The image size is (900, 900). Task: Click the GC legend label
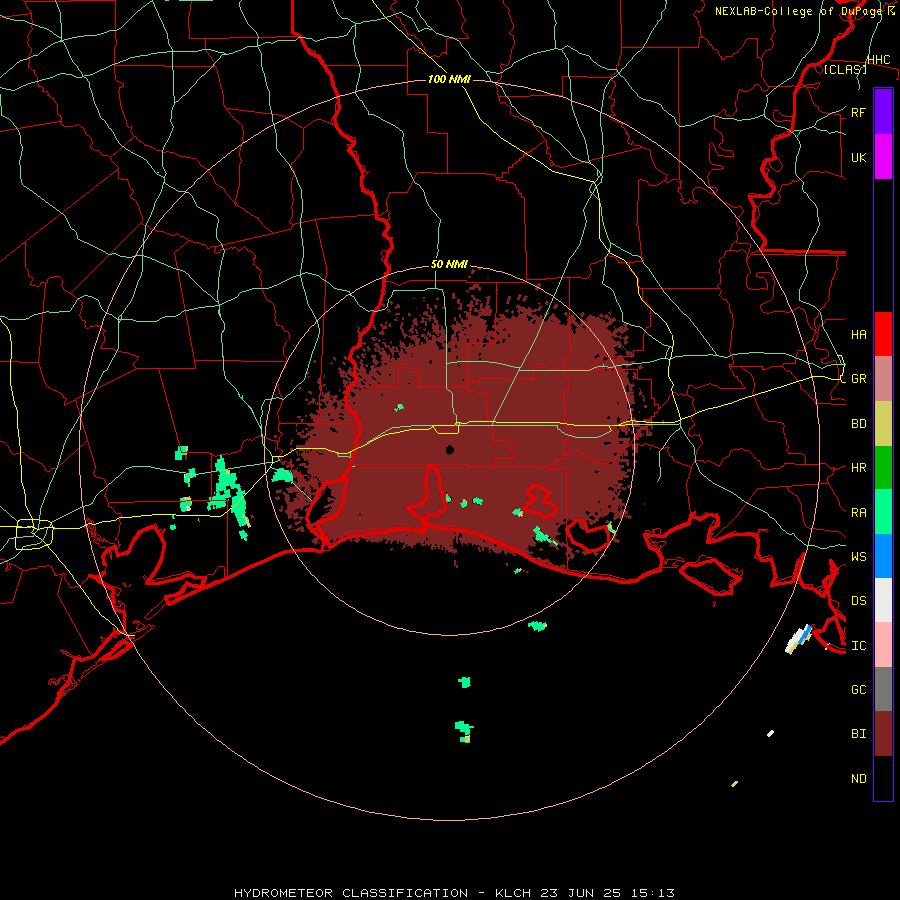coord(858,690)
